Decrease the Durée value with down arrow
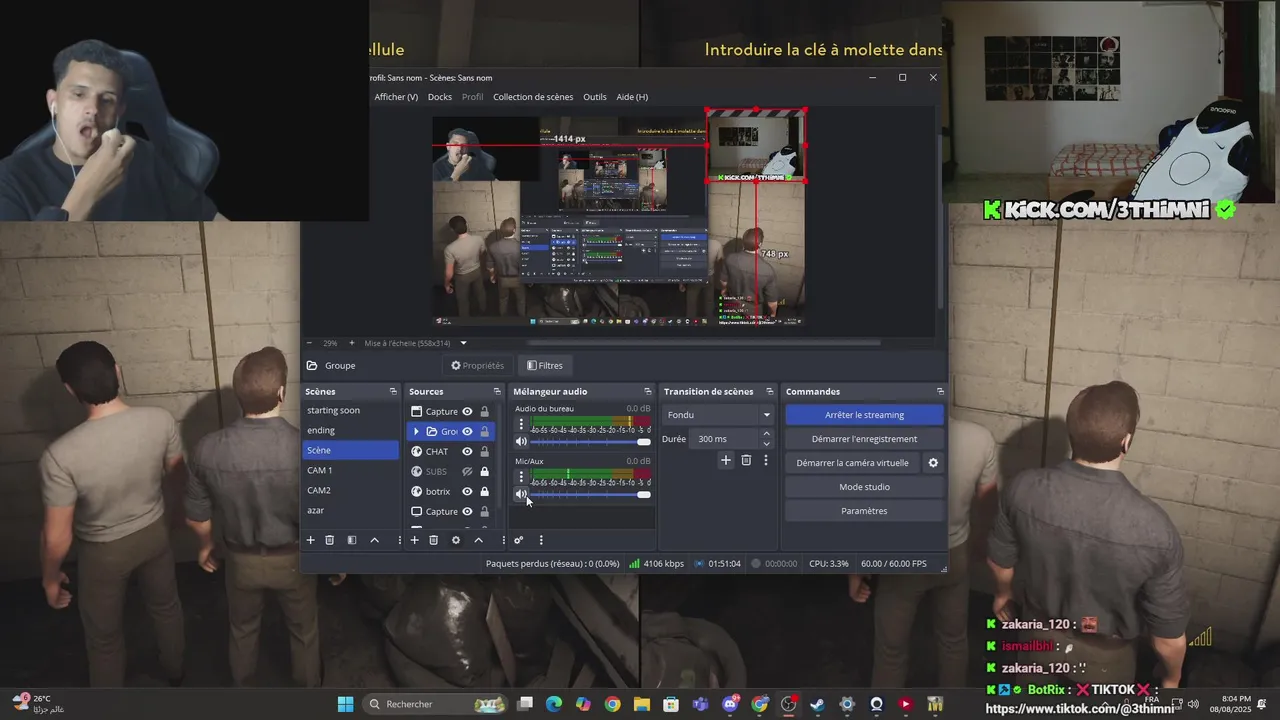 pos(766,443)
